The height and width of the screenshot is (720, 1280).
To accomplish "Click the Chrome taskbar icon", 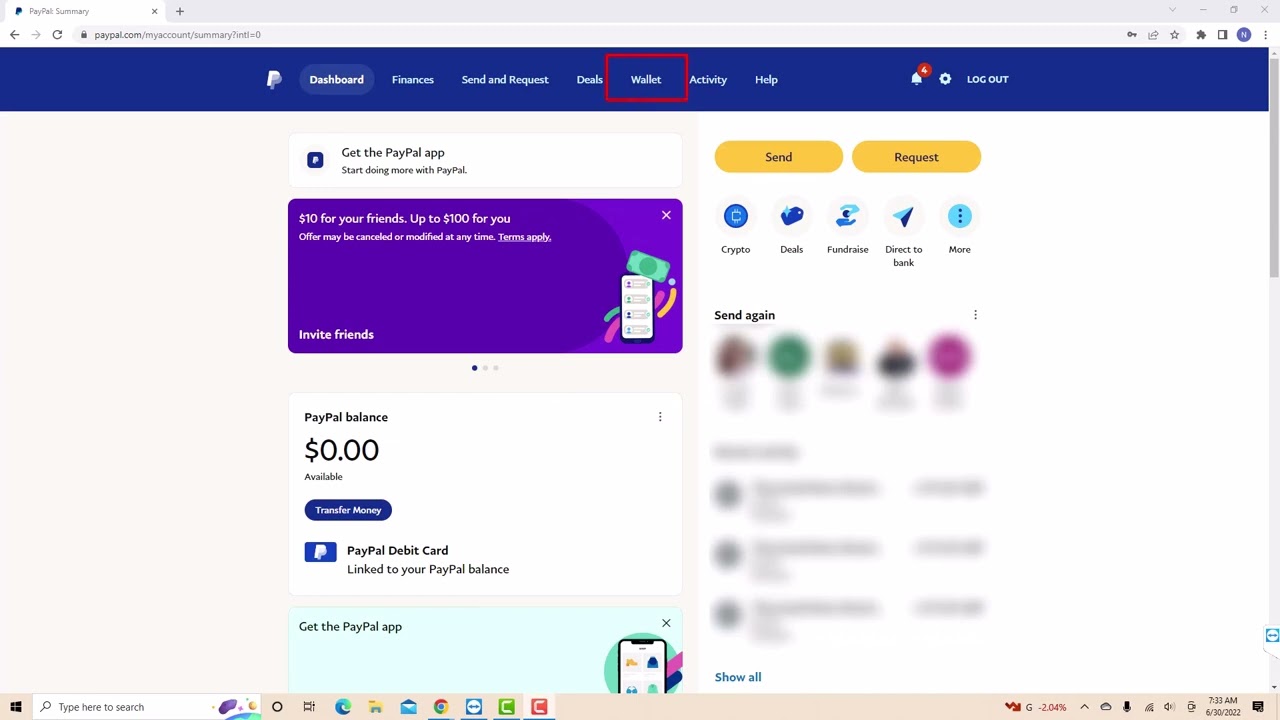I will (x=441, y=707).
